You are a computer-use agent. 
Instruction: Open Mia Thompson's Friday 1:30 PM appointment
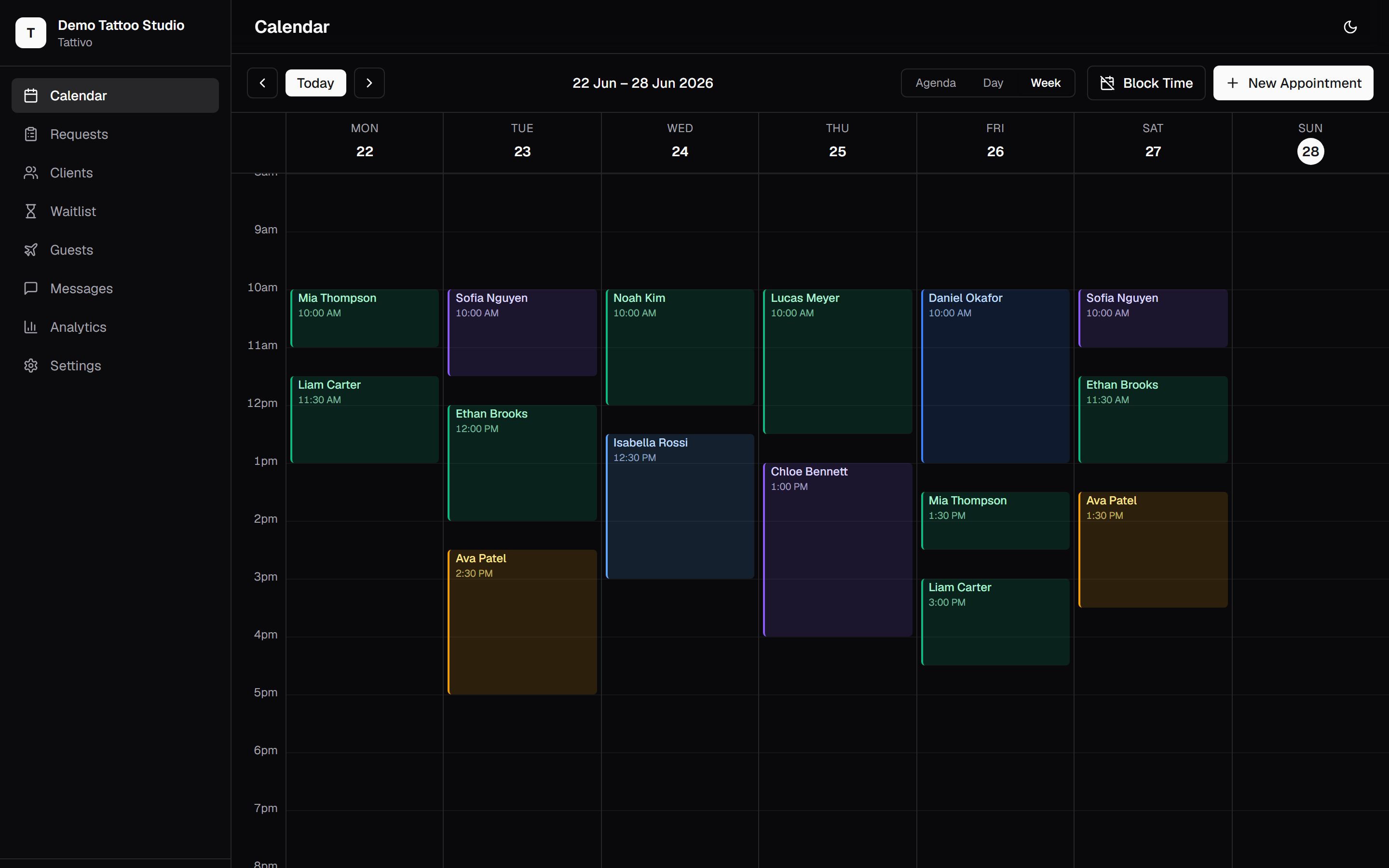995,521
